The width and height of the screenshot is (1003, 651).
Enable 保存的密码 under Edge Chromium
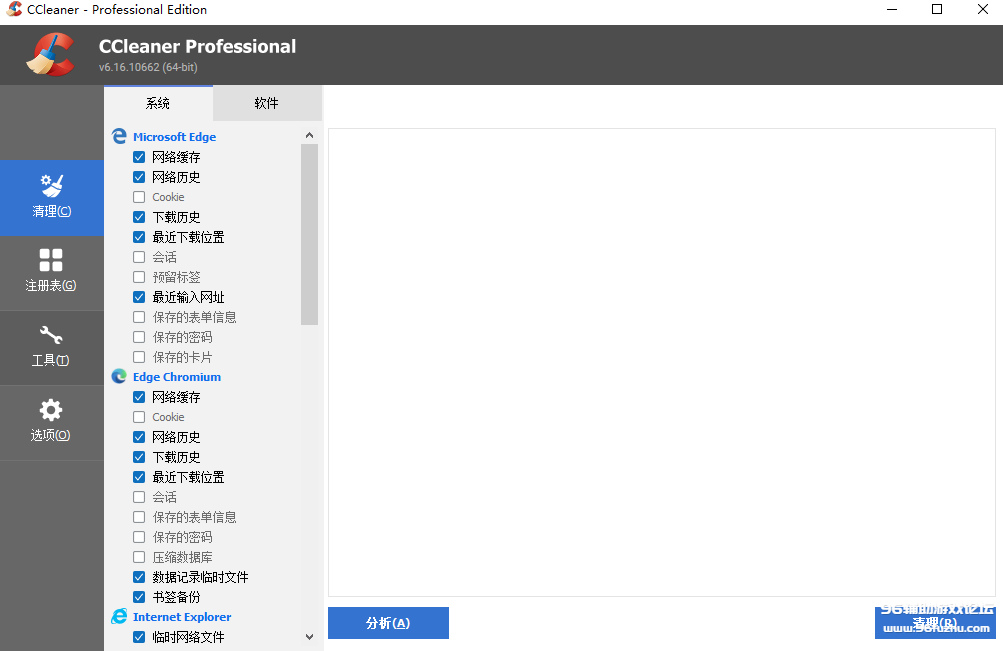click(139, 537)
